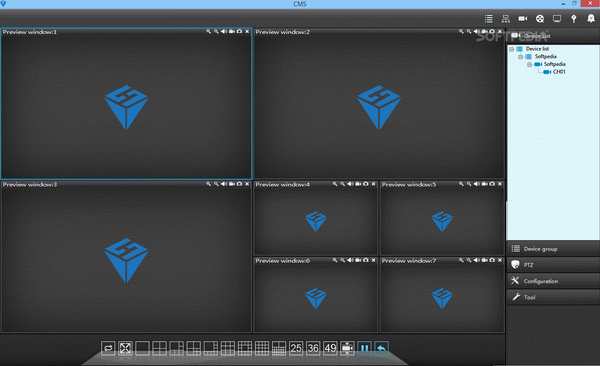600x366 pixels.
Task: Toggle recording camera in Preview window:1
Action: [x=232, y=31]
